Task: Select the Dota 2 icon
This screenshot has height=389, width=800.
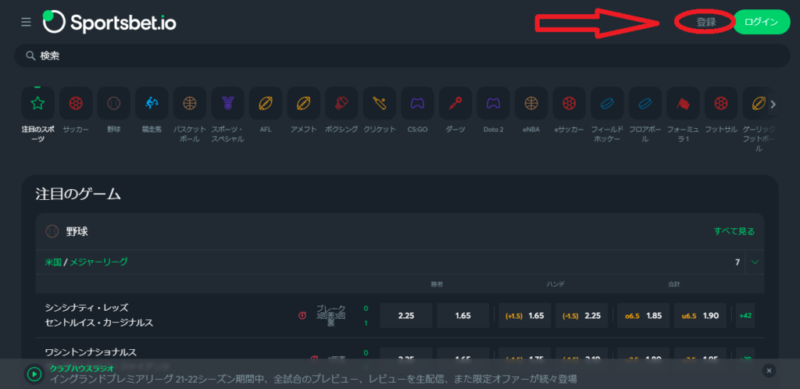Action: click(x=493, y=103)
